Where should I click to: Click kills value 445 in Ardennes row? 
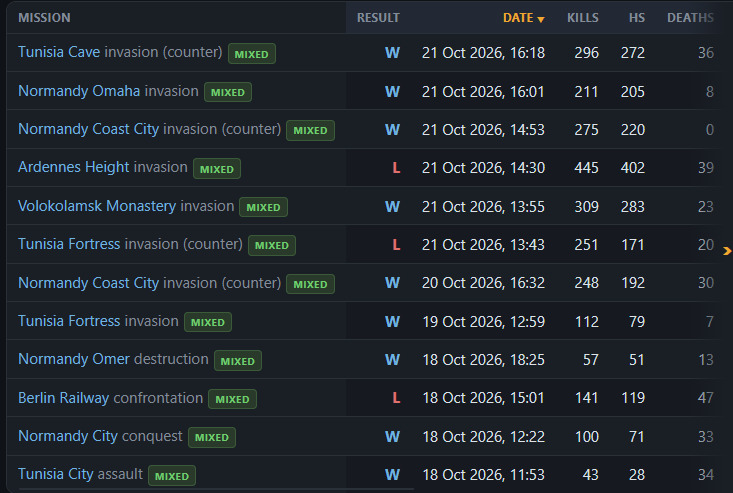(586, 168)
